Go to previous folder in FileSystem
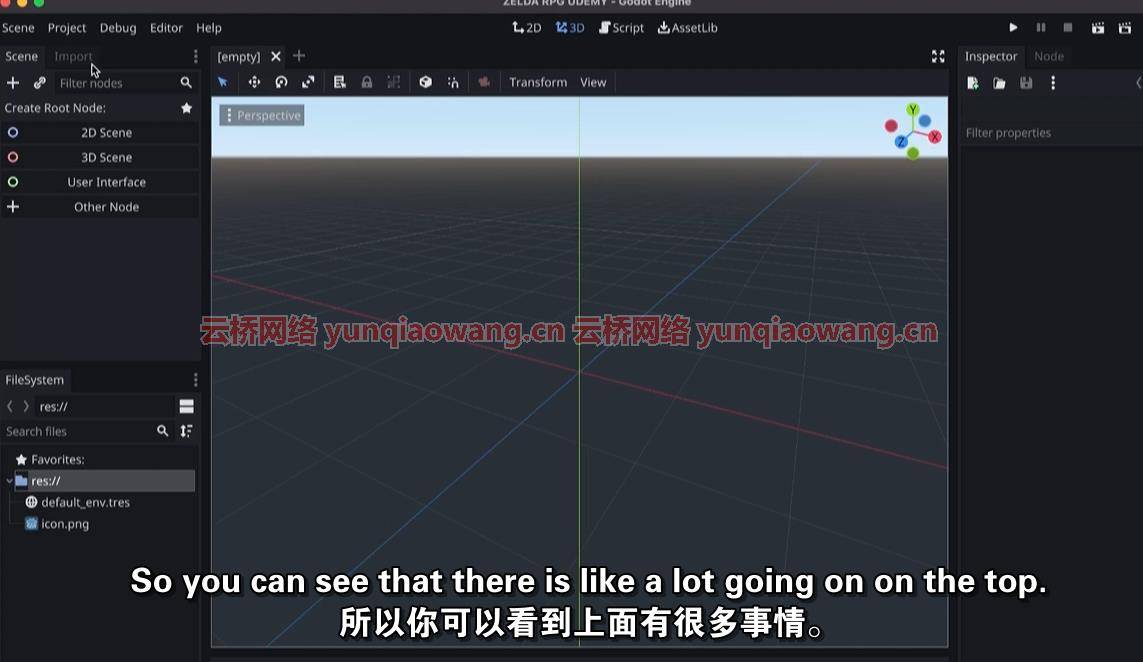The height and width of the screenshot is (662, 1143). click(x=9, y=406)
